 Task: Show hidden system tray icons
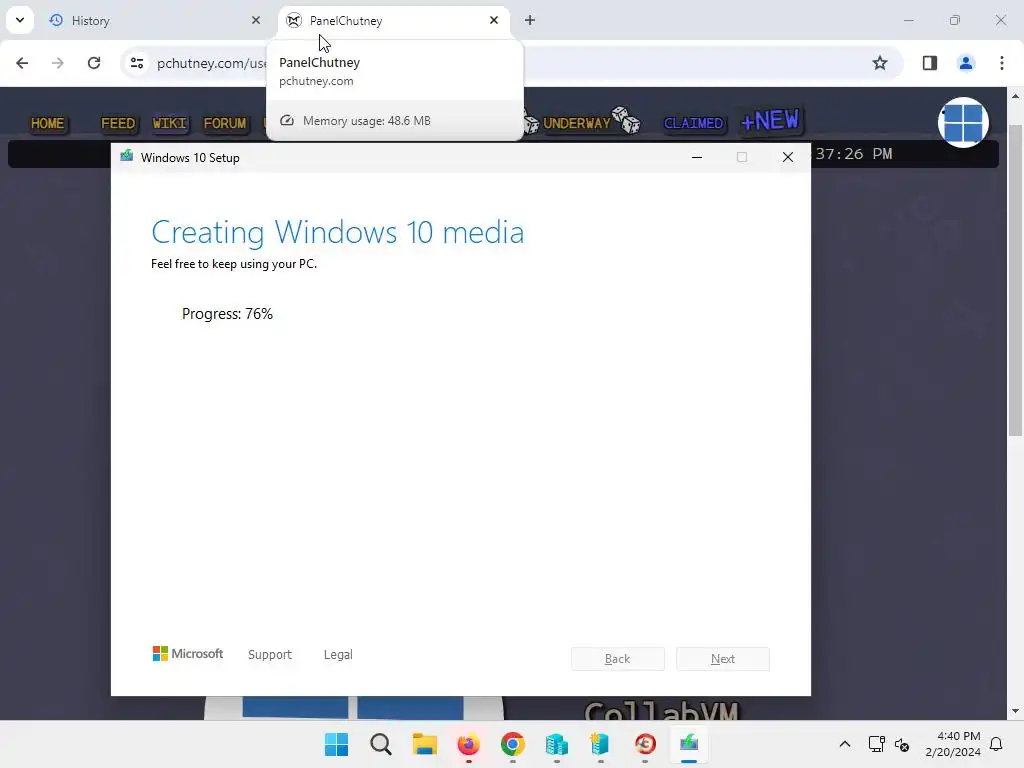(844, 744)
